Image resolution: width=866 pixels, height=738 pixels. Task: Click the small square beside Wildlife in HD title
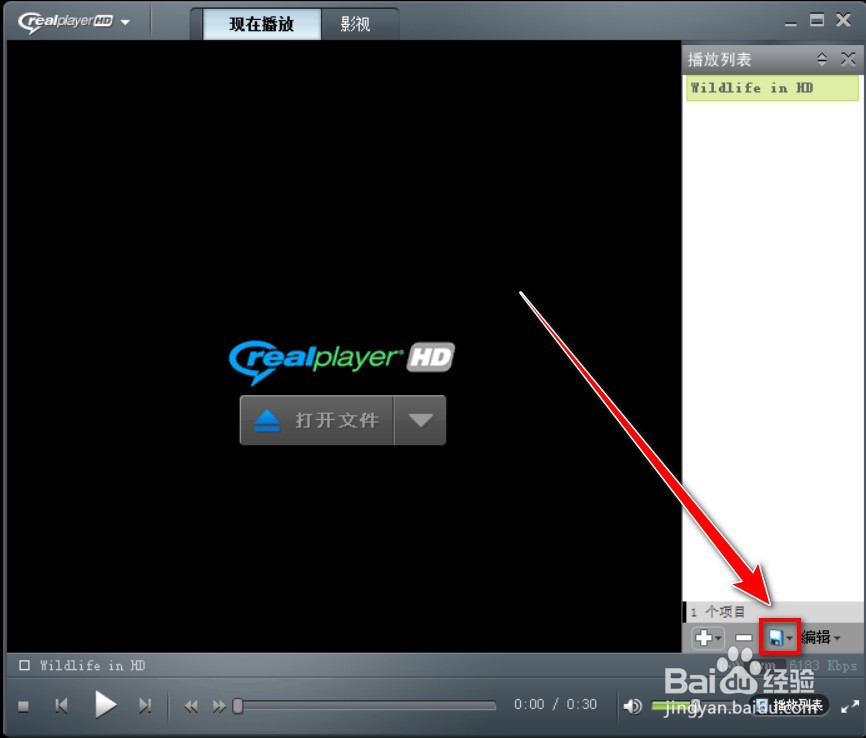(24, 665)
